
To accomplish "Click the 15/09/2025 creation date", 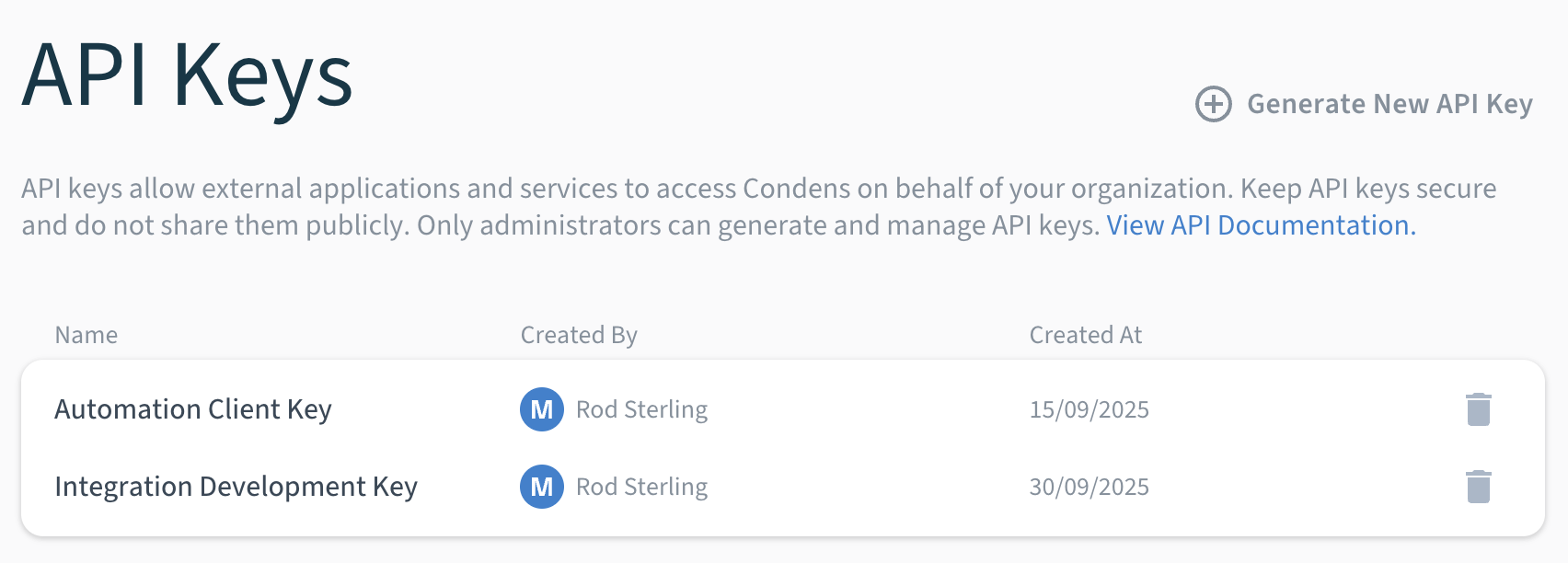I will [x=1089, y=409].
